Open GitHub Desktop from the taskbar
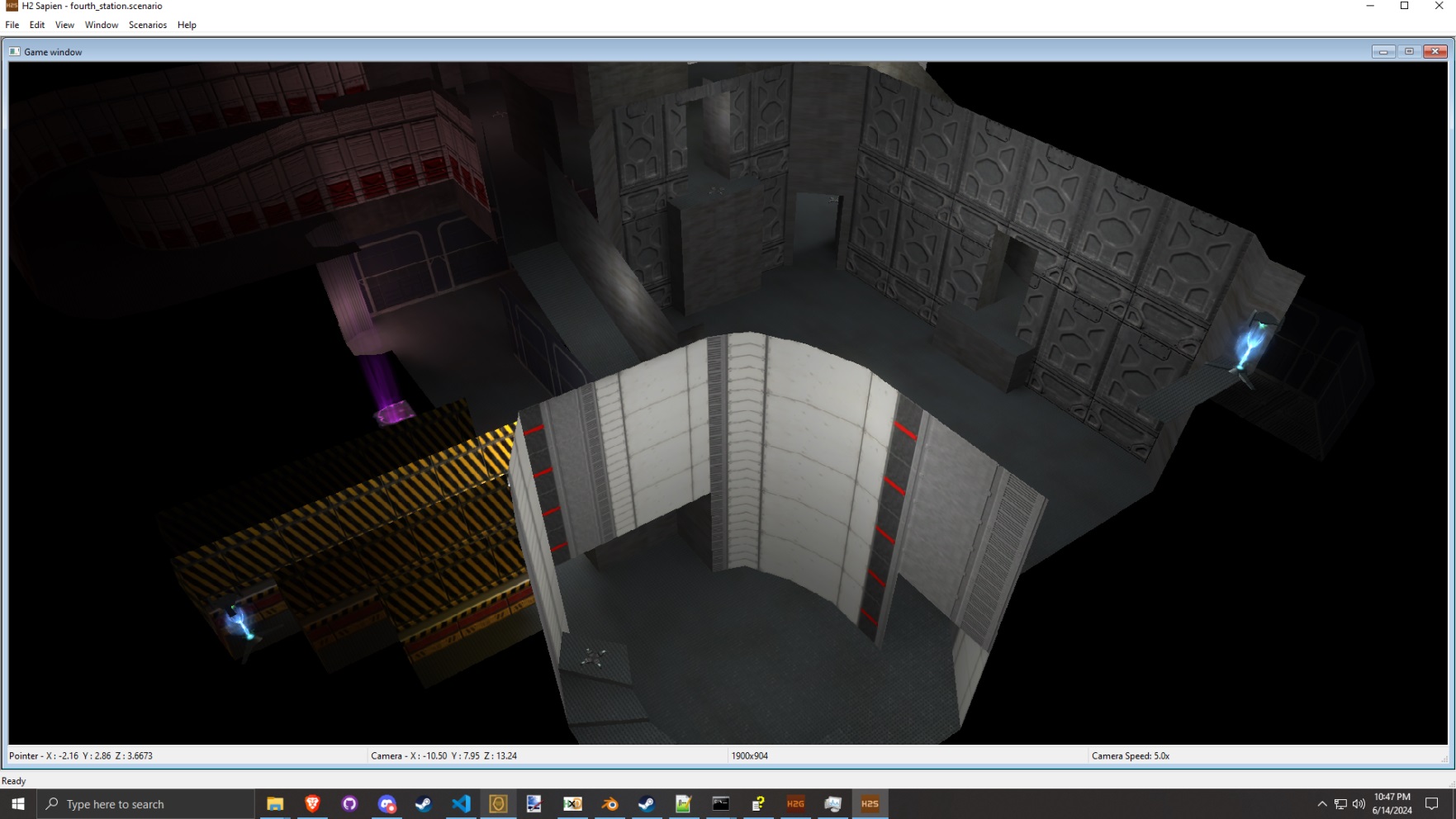Image resolution: width=1456 pixels, height=819 pixels. click(x=349, y=804)
